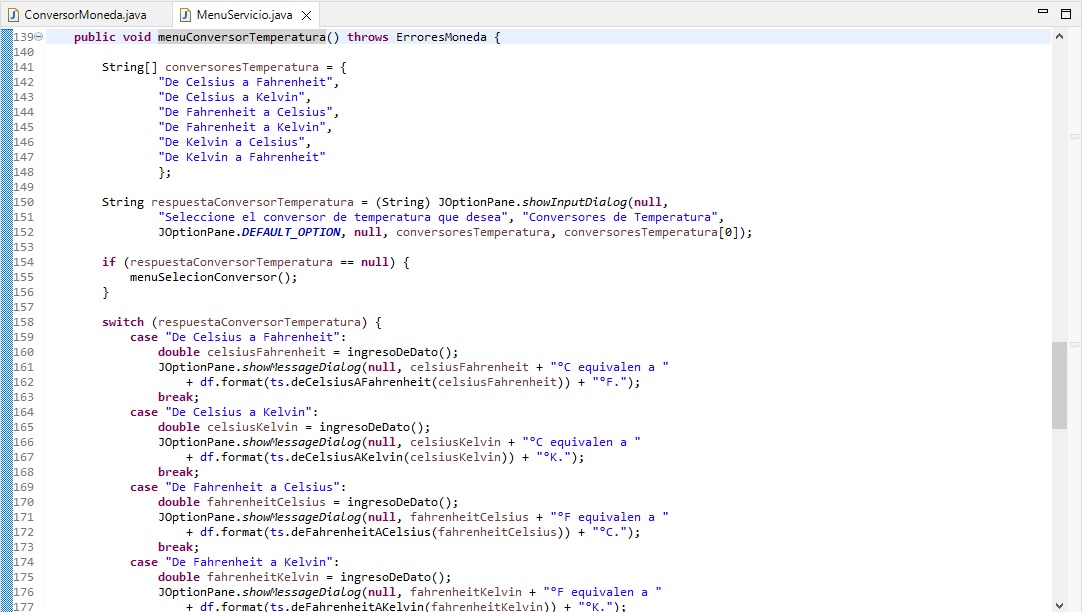Select the MenuServicio.java tab
Image resolution: width=1082 pixels, height=612 pixels.
click(x=244, y=14)
